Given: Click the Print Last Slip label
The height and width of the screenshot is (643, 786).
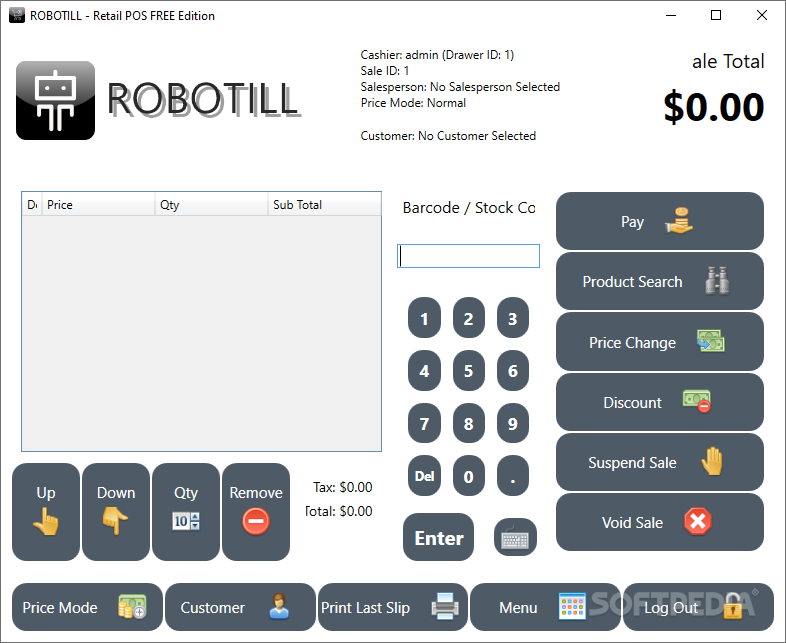Looking at the screenshot, I should [x=365, y=608].
